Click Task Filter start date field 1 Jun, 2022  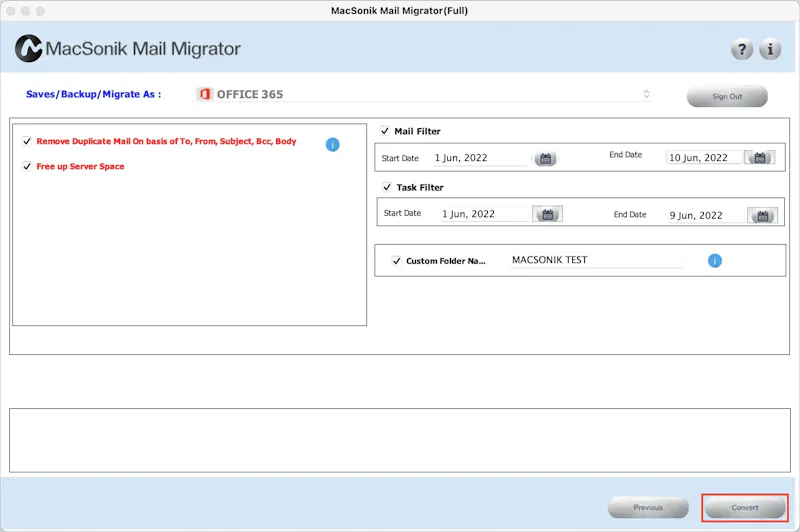click(x=485, y=214)
